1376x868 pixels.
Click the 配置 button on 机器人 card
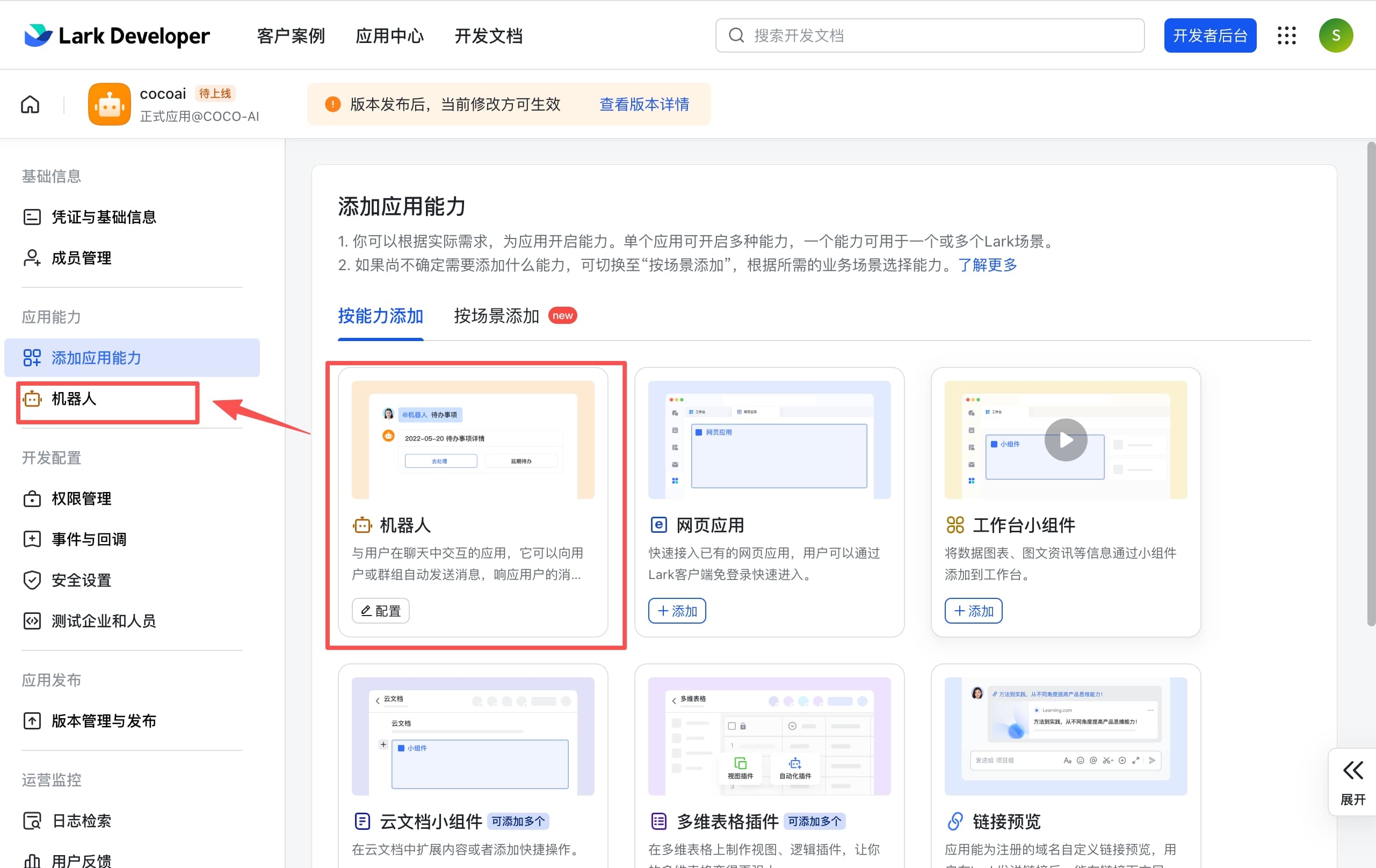pos(380,610)
